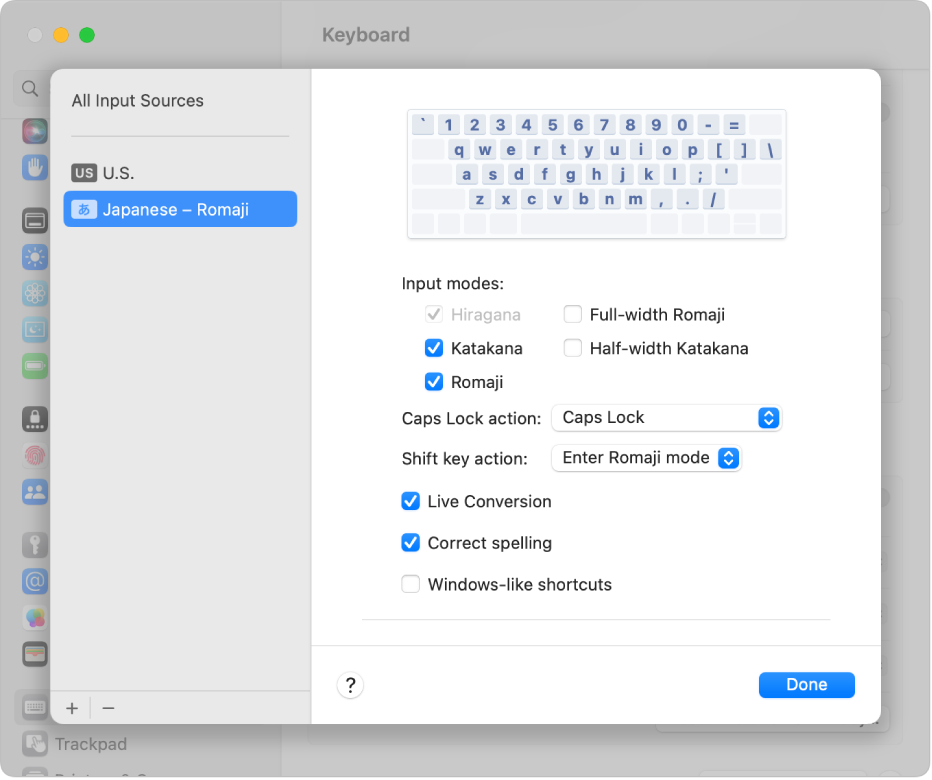The image size is (932, 780).
Task: Open the Caps Lock action dropdown
Action: coord(666,418)
